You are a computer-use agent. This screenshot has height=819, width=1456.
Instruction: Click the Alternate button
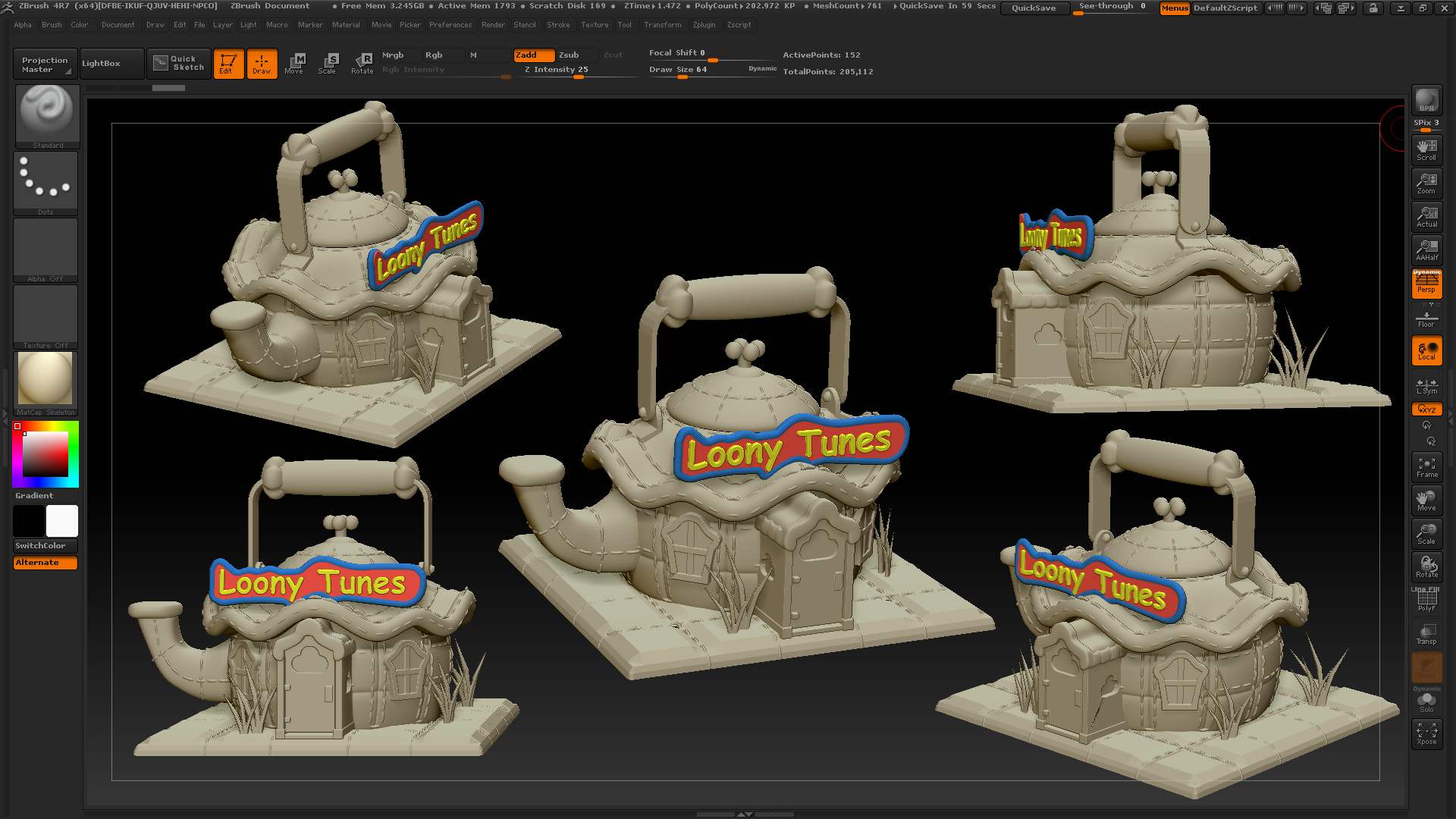[45, 563]
